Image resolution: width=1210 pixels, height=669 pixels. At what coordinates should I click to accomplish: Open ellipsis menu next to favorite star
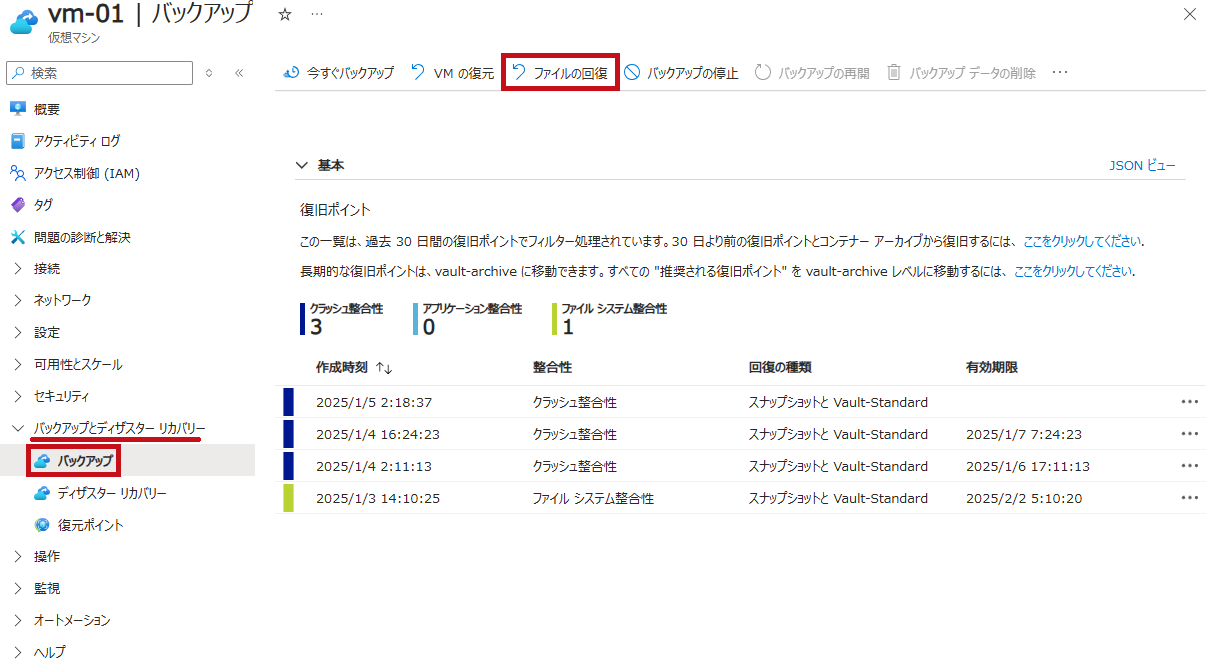pyautogui.click(x=317, y=15)
